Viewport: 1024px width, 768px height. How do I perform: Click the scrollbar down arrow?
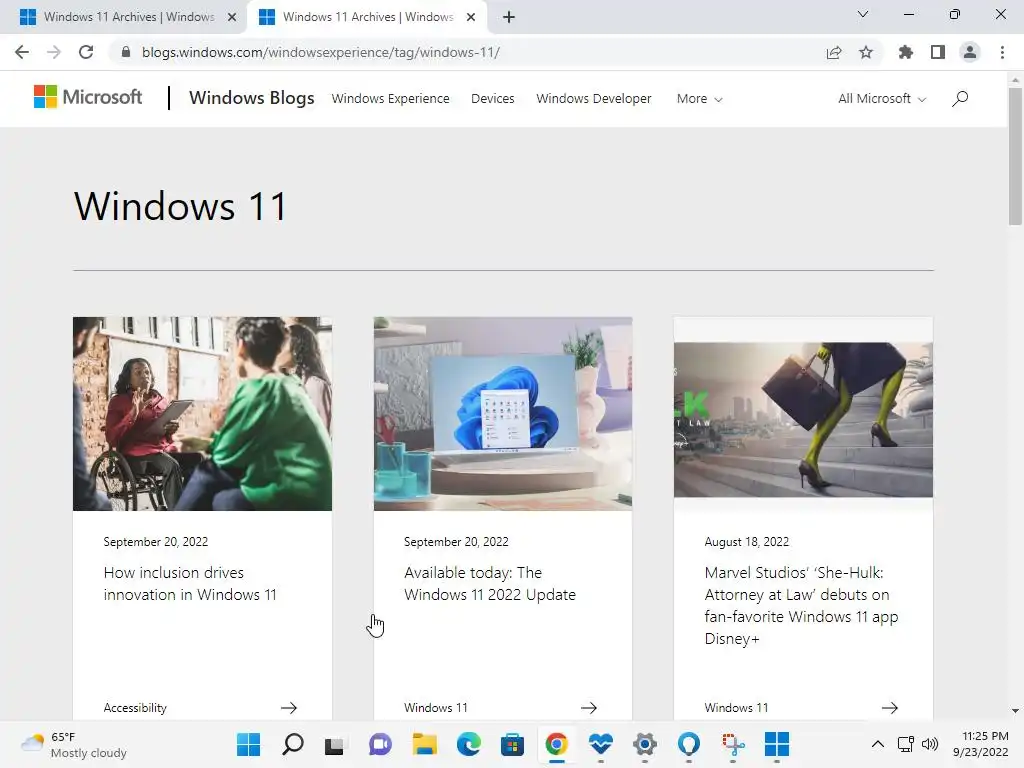pos(1015,711)
